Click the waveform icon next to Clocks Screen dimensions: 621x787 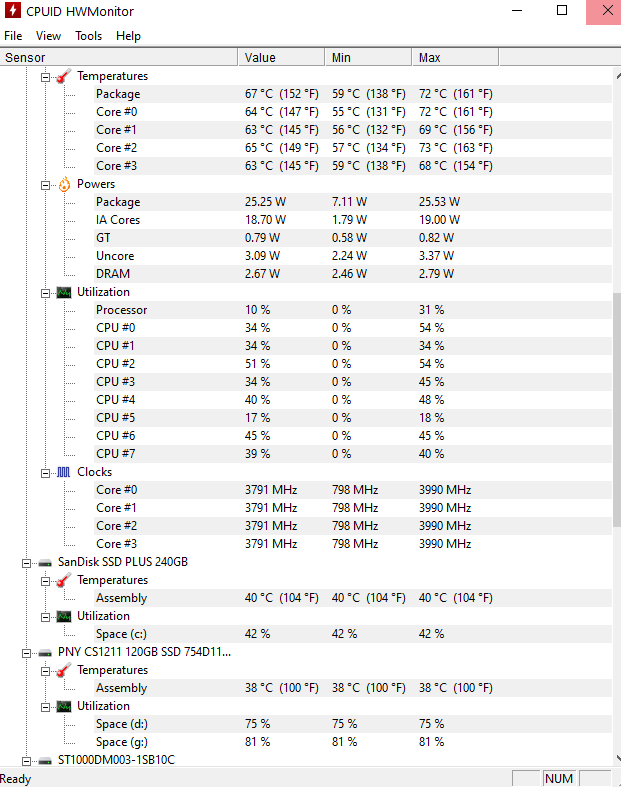[x=63, y=472]
